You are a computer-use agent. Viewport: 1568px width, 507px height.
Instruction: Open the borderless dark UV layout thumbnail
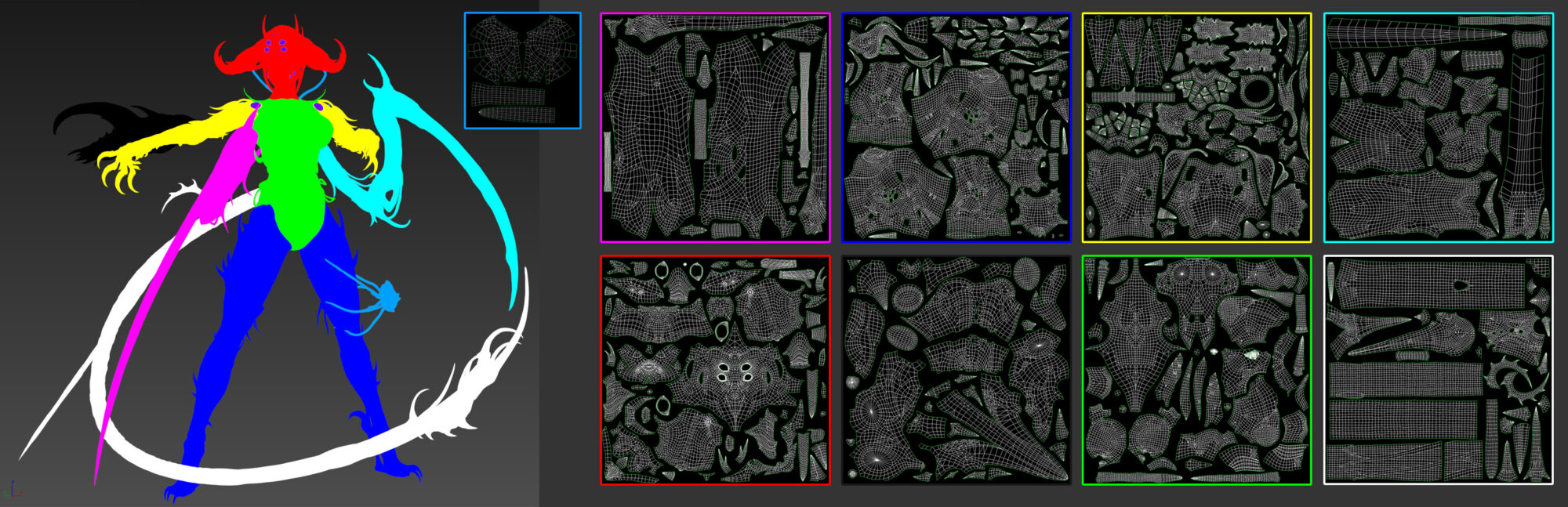coord(956,370)
